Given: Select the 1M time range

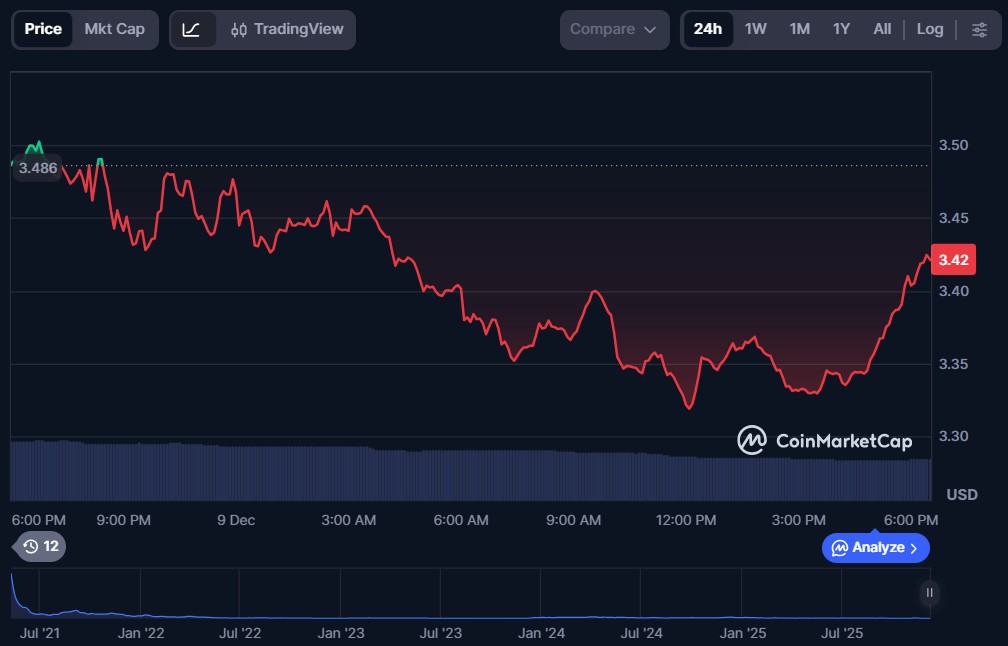Looking at the screenshot, I should (799, 29).
